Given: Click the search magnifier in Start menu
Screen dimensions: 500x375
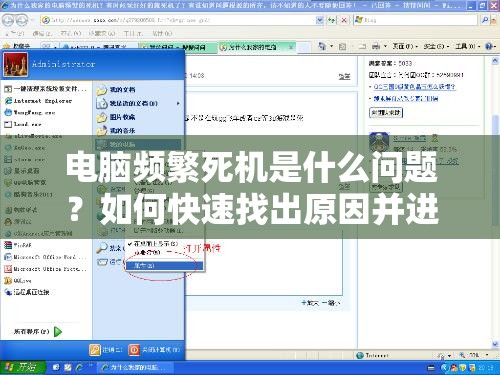Looking at the screenshot, I should pos(101,248).
